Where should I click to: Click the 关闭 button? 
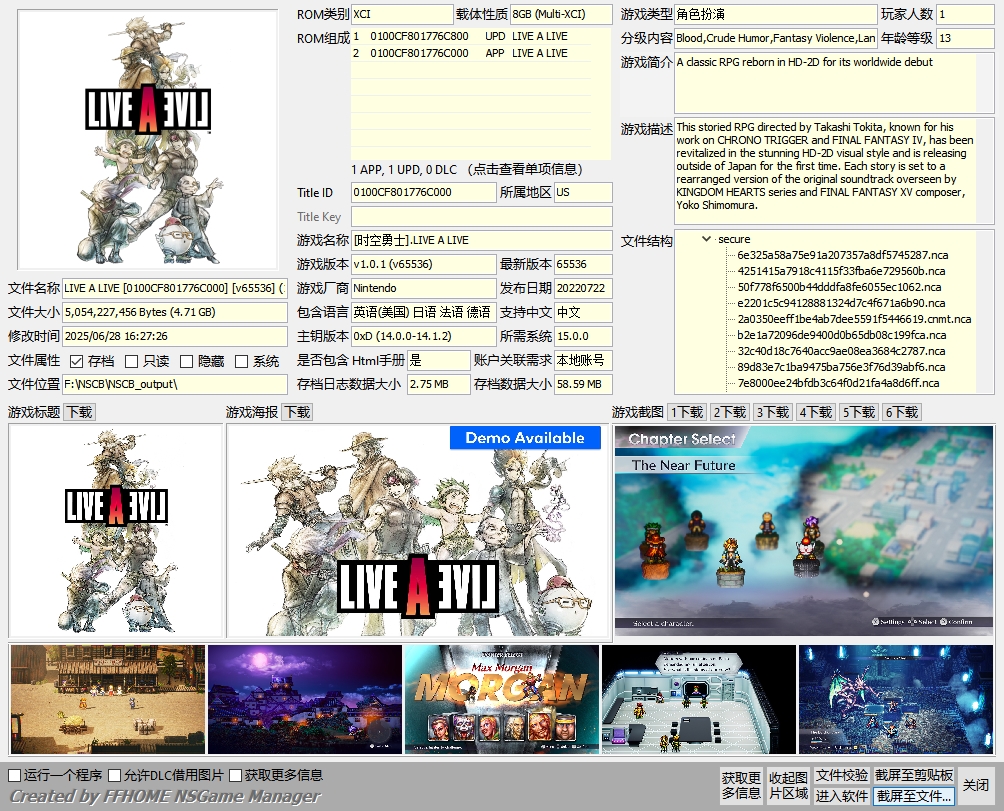[x=976, y=785]
